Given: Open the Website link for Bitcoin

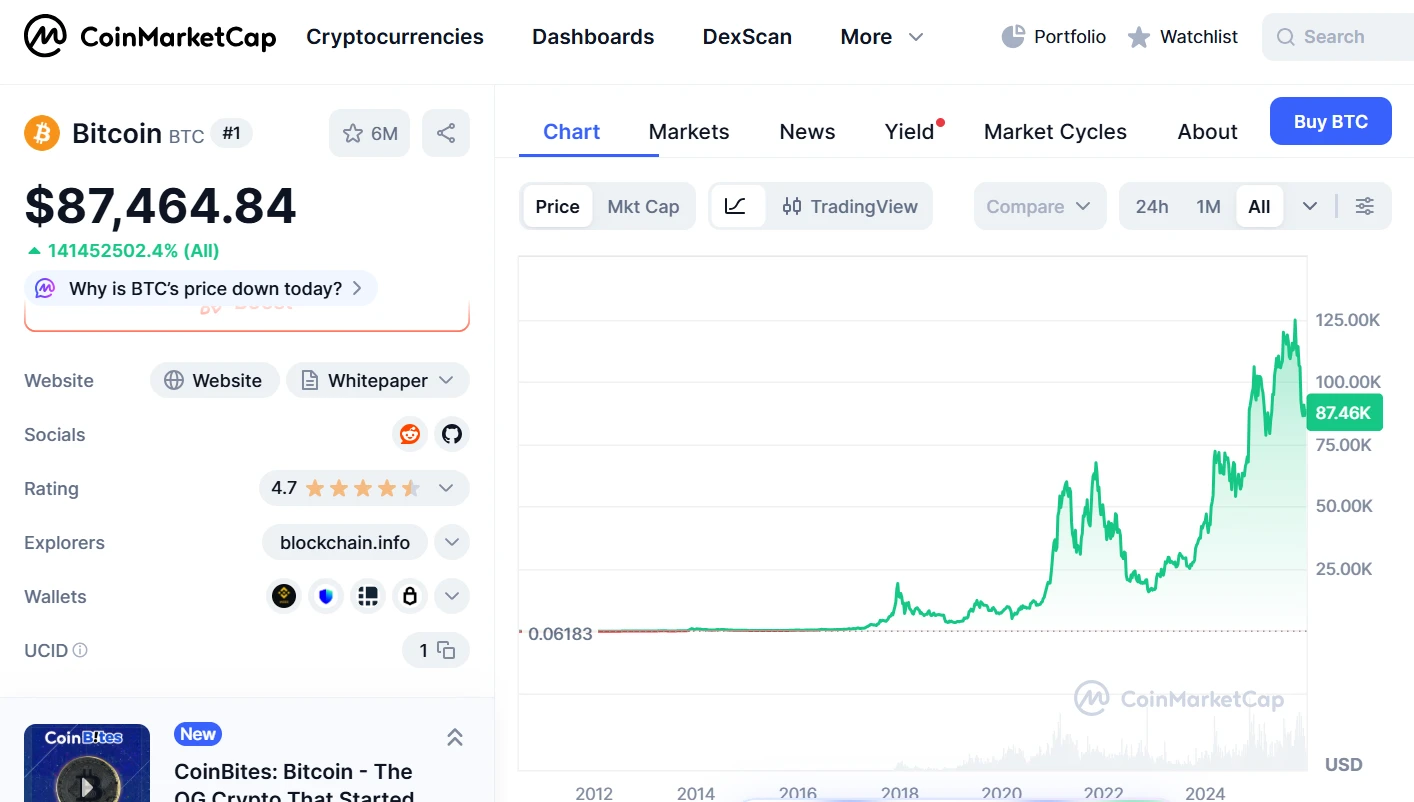Looking at the screenshot, I should coord(214,380).
